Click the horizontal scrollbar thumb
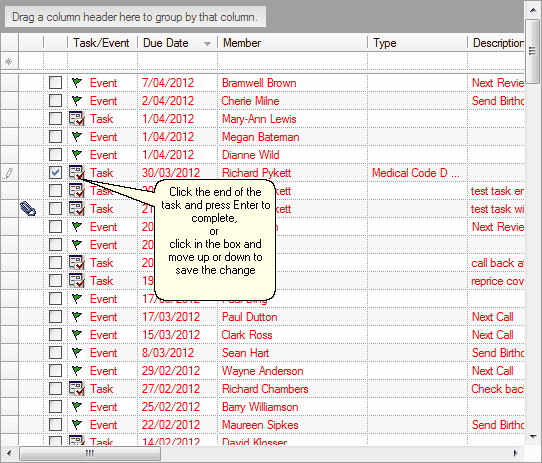 point(90,453)
